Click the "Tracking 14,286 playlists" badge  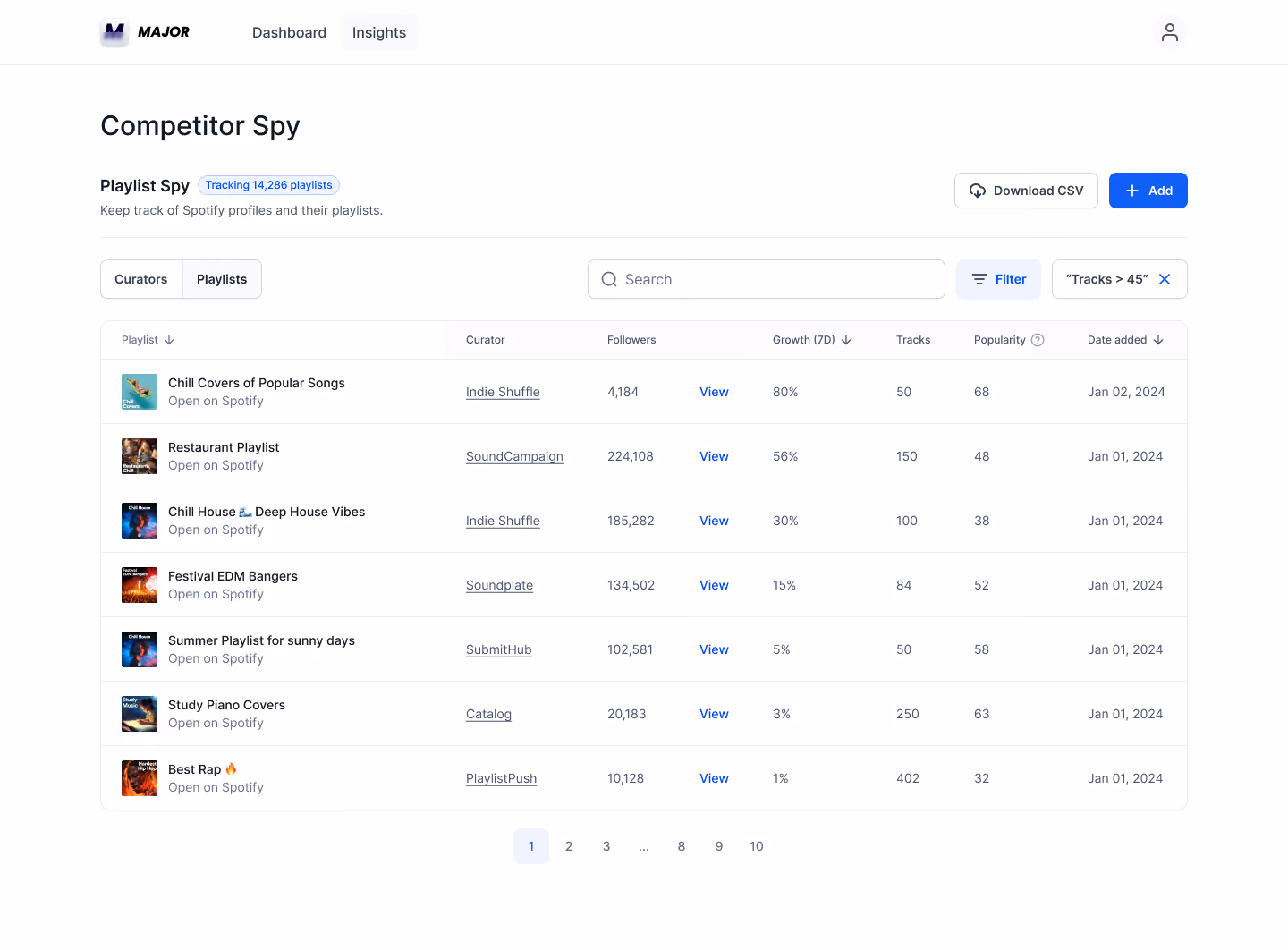268,185
